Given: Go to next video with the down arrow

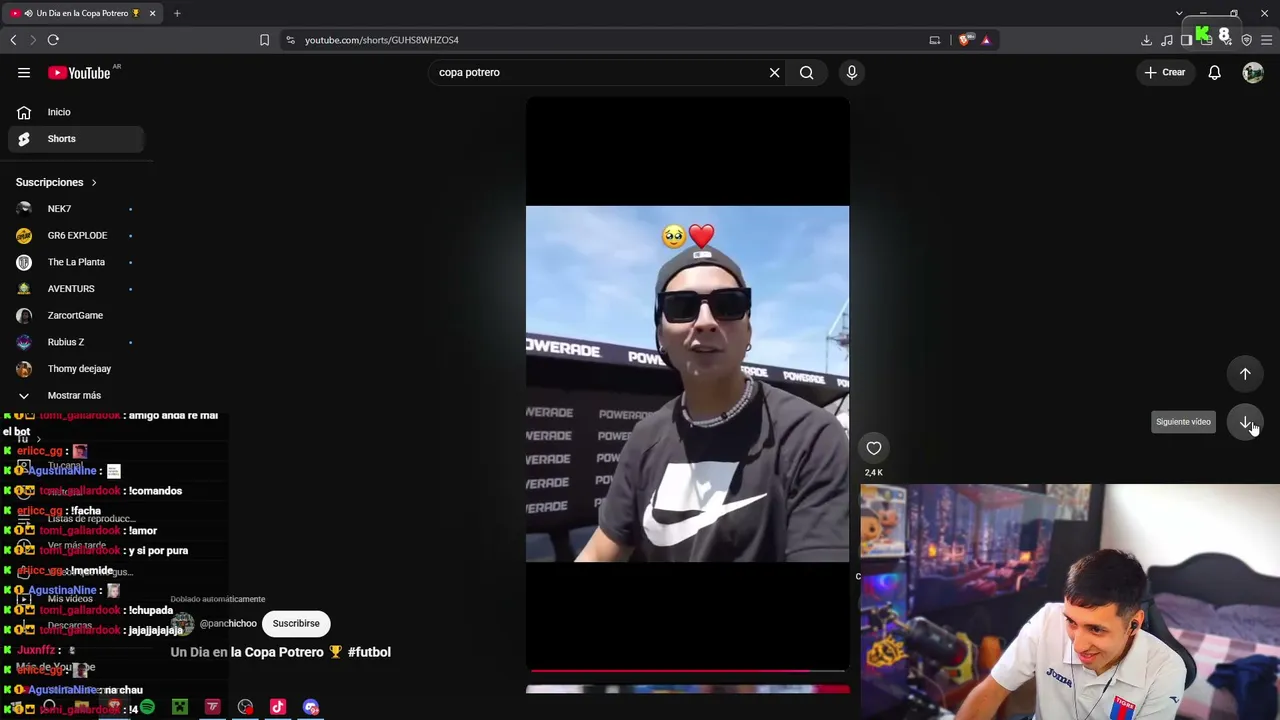Looking at the screenshot, I should click(x=1245, y=421).
